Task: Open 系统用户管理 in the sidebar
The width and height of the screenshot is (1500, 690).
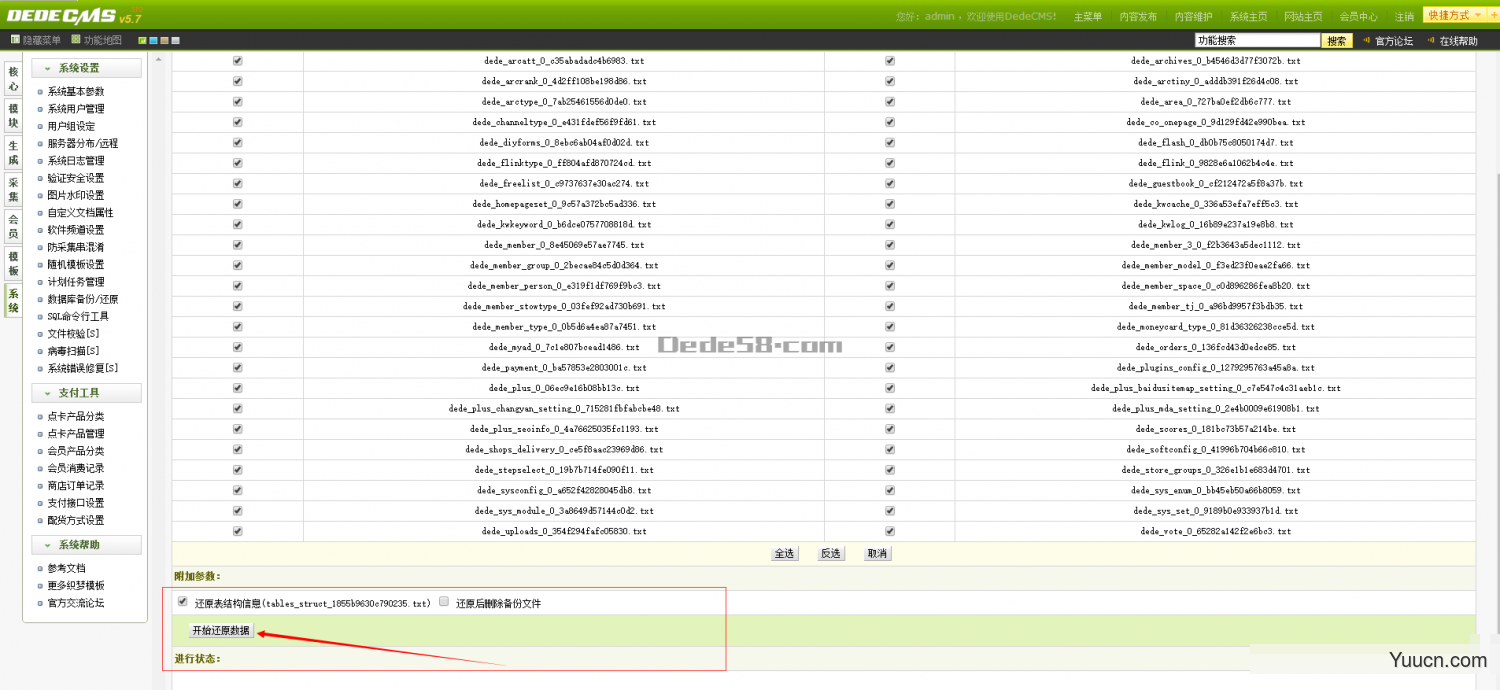Action: 76,109
